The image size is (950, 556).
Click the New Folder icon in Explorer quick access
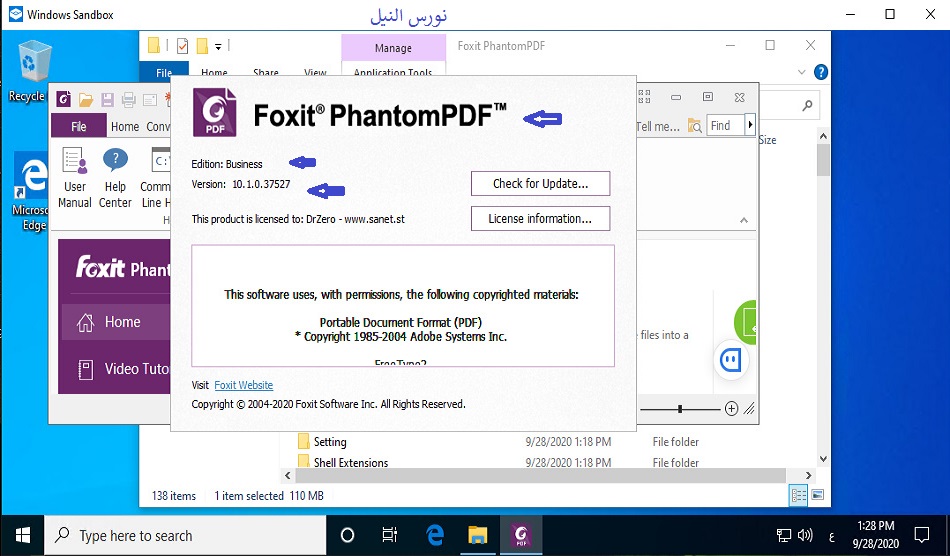pos(202,46)
